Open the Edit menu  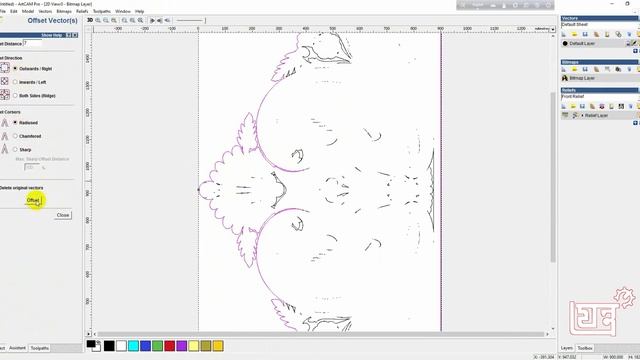pyautogui.click(x=14, y=11)
